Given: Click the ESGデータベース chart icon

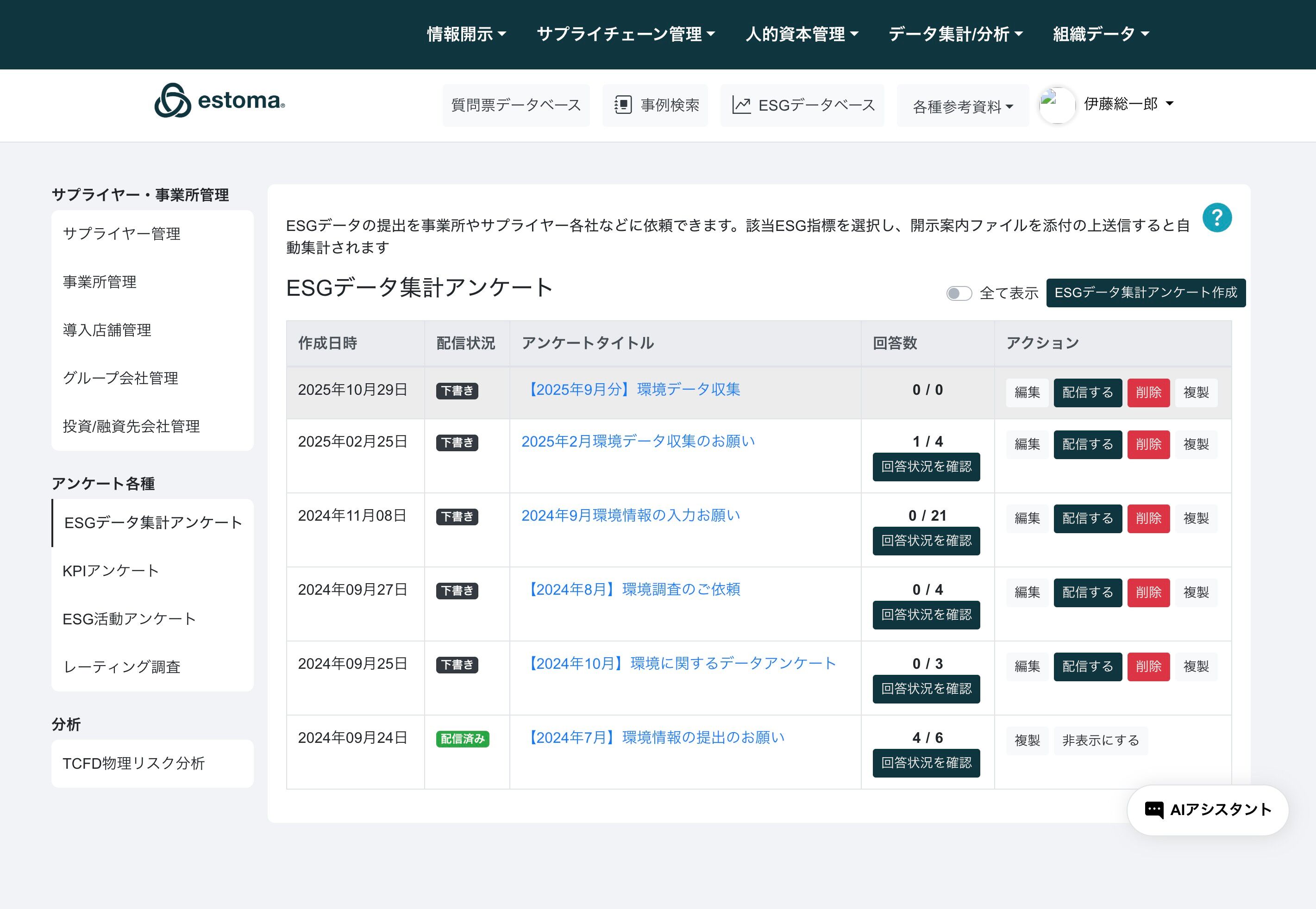Looking at the screenshot, I should (x=741, y=106).
